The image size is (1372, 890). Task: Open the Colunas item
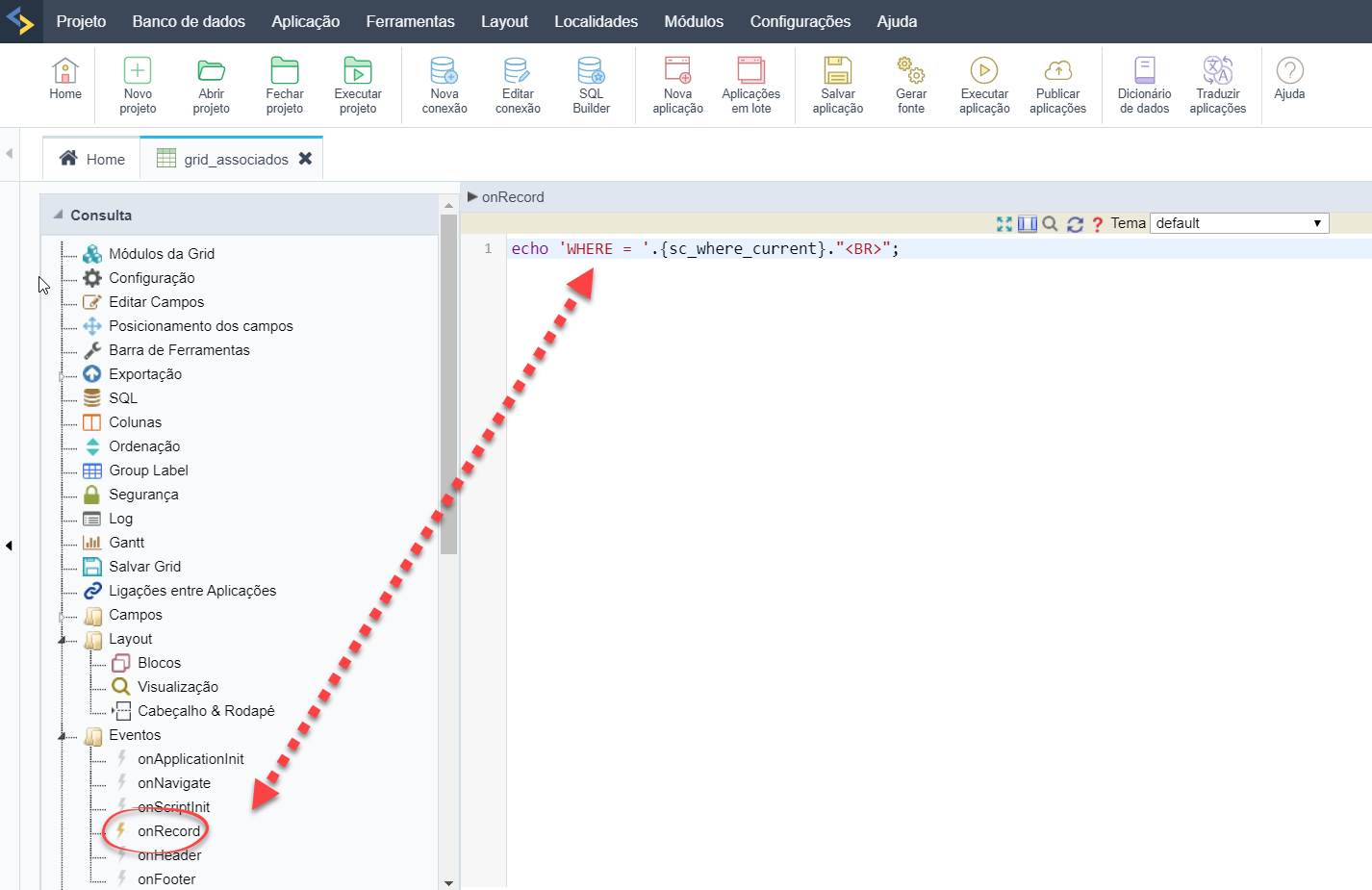pos(135,422)
